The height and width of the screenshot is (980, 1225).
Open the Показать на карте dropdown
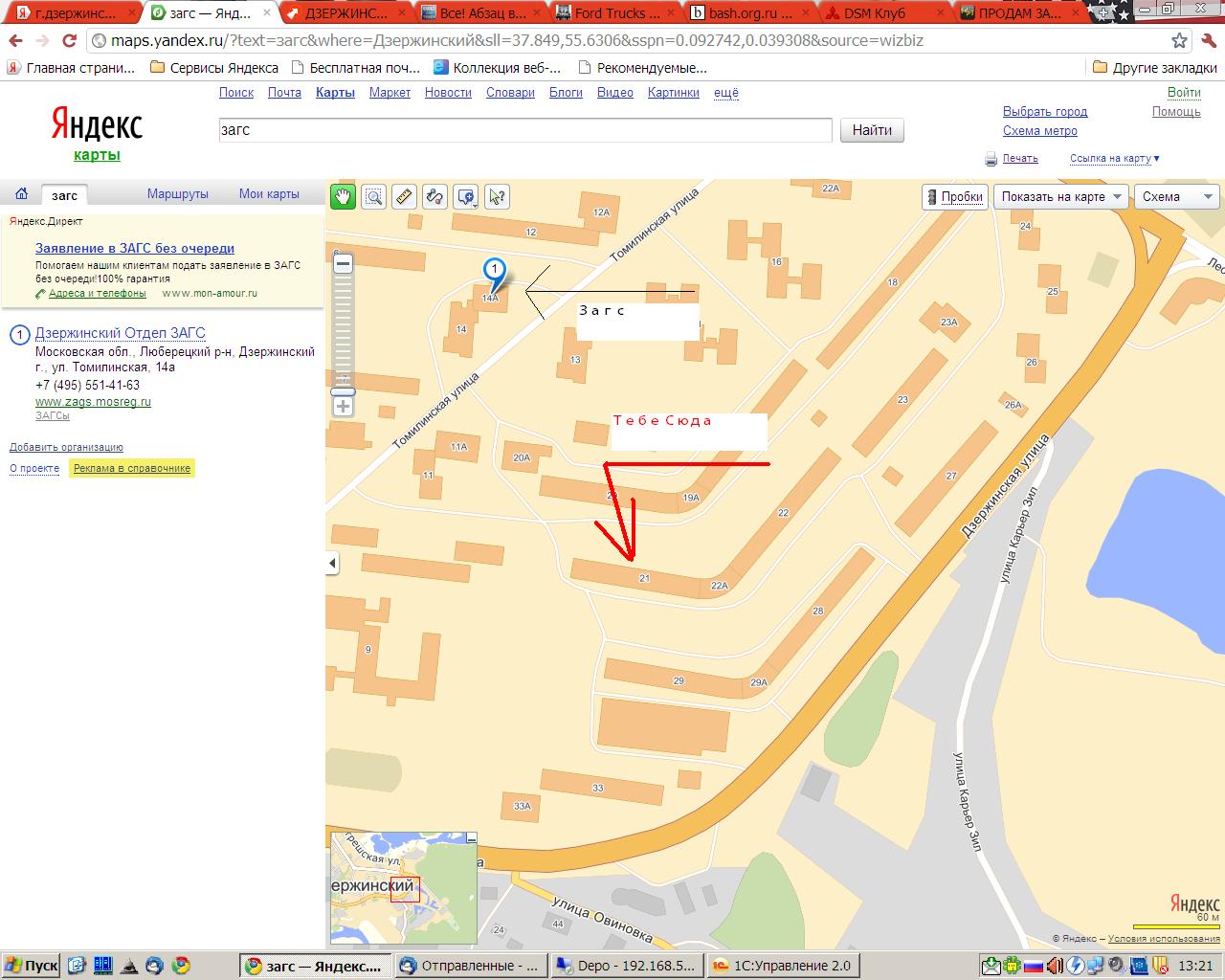click(x=1060, y=196)
